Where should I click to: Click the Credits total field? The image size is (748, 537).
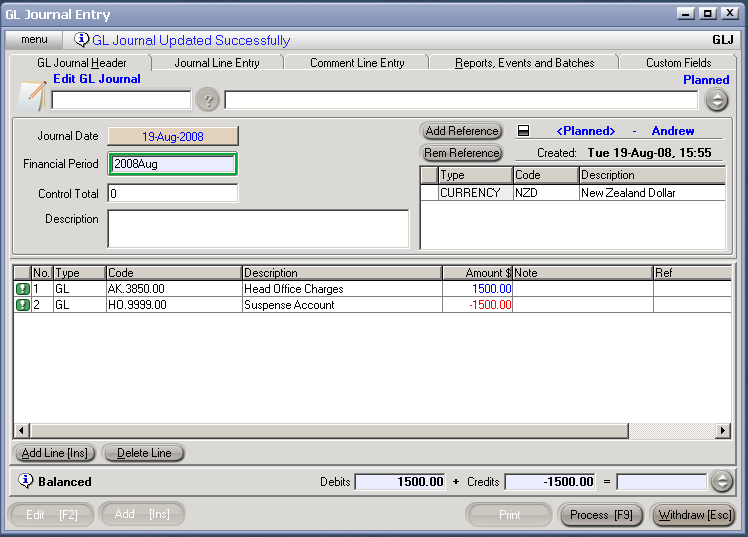551,482
